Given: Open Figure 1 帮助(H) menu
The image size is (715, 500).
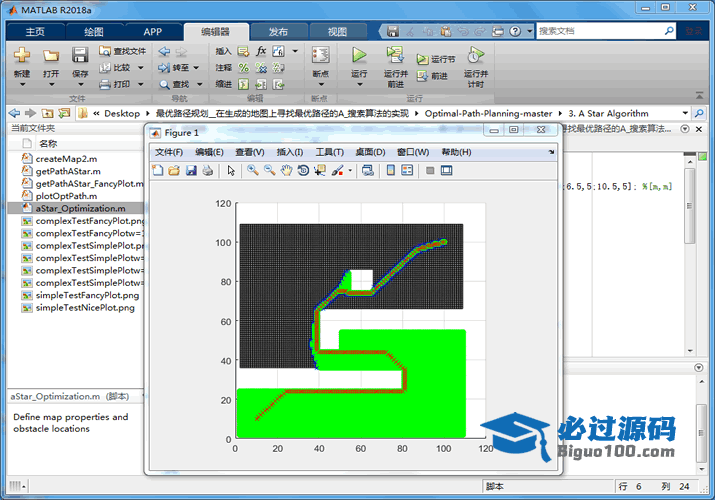Looking at the screenshot, I should click(x=456, y=152).
